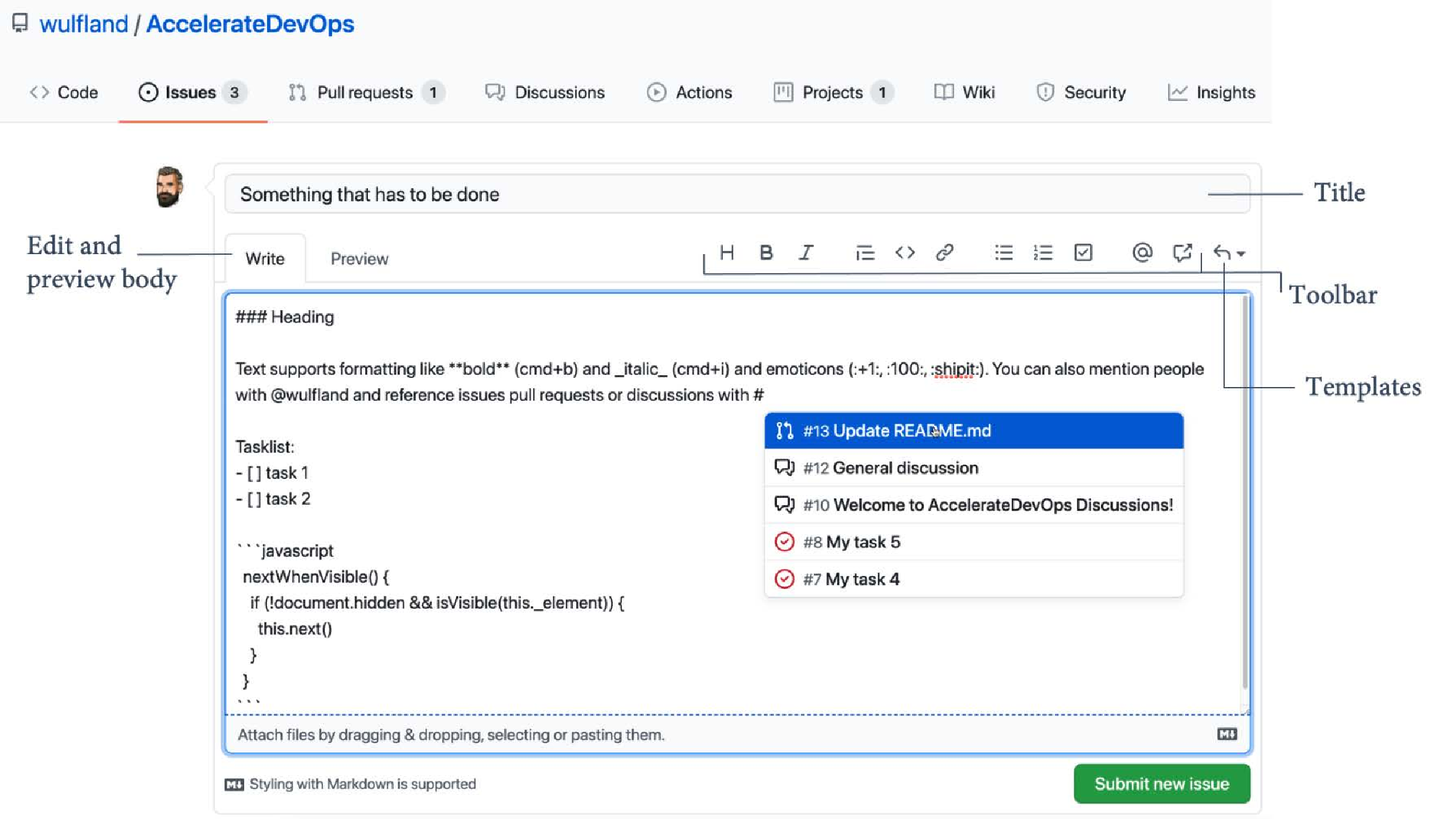Insert a heading with the H icon
The image size is (1456, 819).
[x=727, y=253]
